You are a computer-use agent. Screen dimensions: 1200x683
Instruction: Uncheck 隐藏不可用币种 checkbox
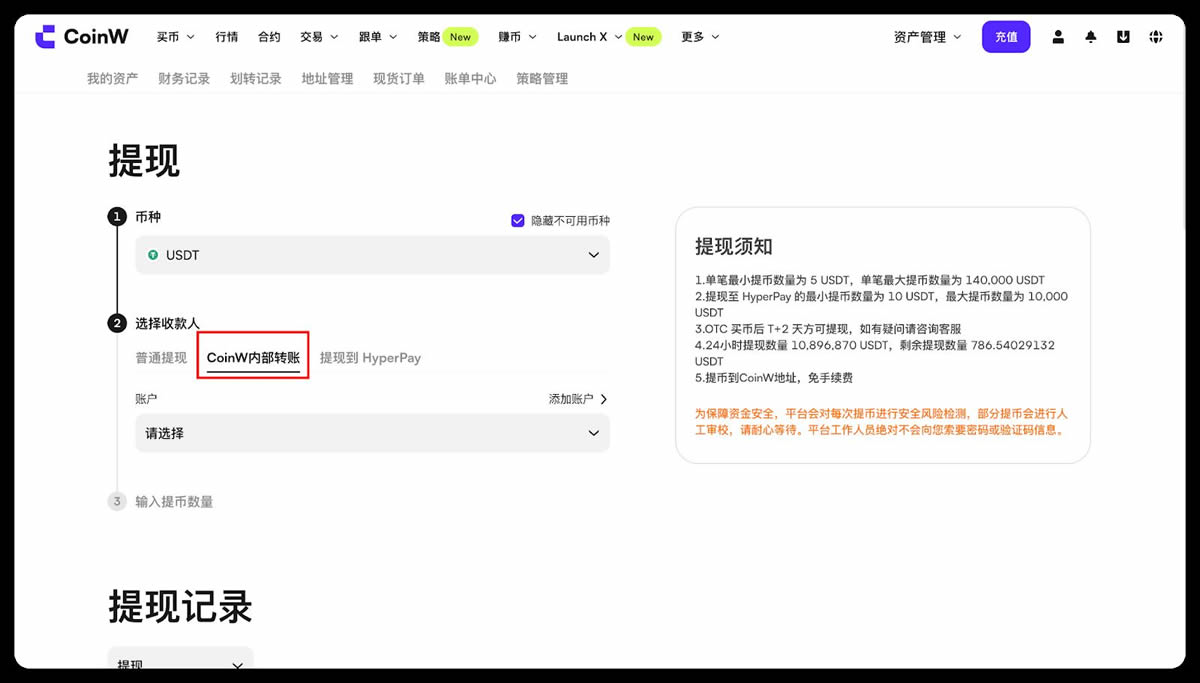517,220
